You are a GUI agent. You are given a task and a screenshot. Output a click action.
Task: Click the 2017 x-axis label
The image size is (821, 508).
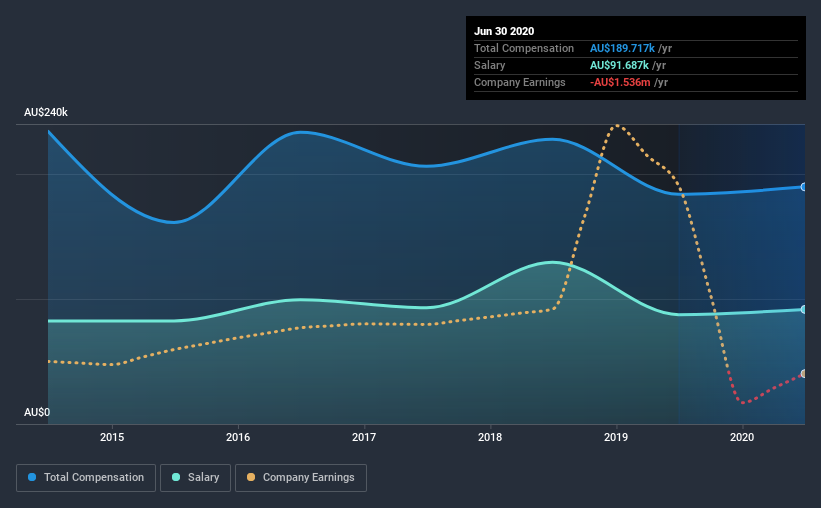(364, 437)
